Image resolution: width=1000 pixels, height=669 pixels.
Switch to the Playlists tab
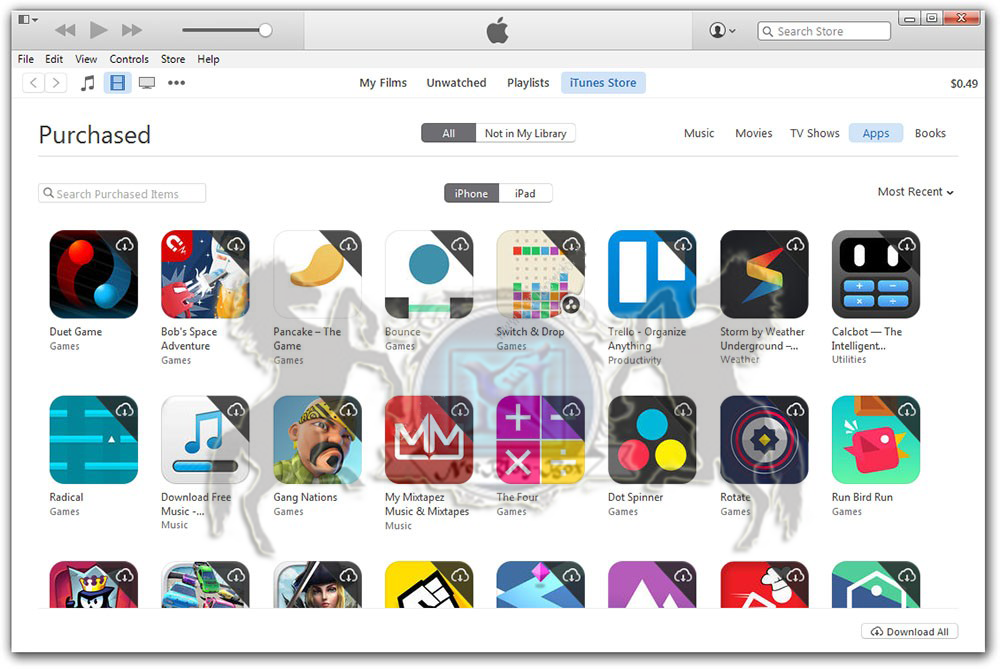[x=528, y=83]
